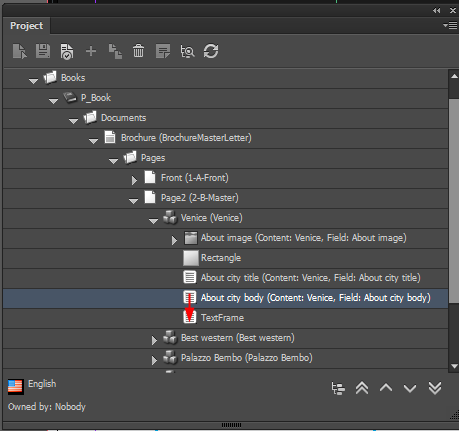Click the double up chevron move-to-top icon
The height and width of the screenshot is (431, 459).
(x=362, y=388)
